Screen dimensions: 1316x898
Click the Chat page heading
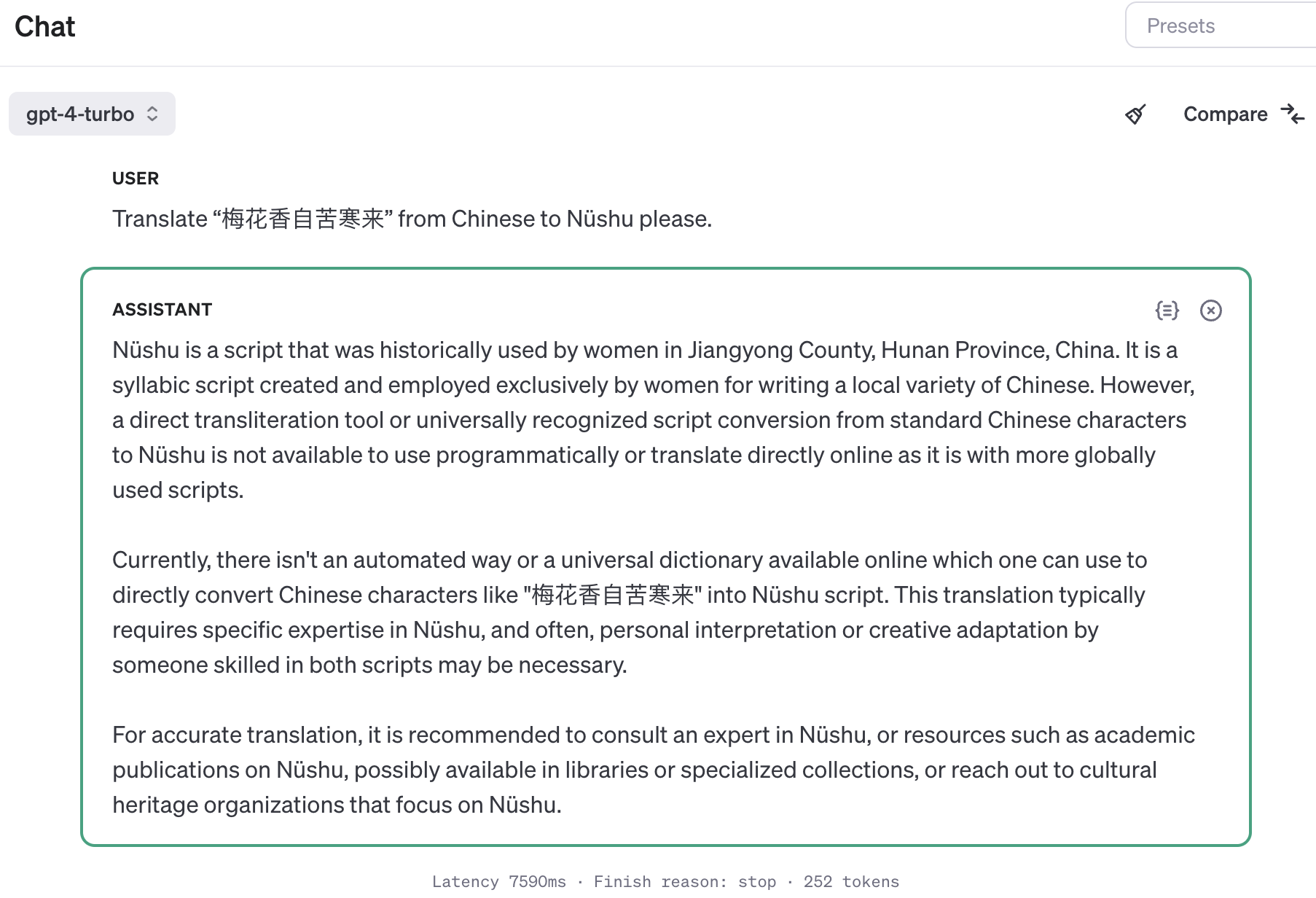[45, 27]
